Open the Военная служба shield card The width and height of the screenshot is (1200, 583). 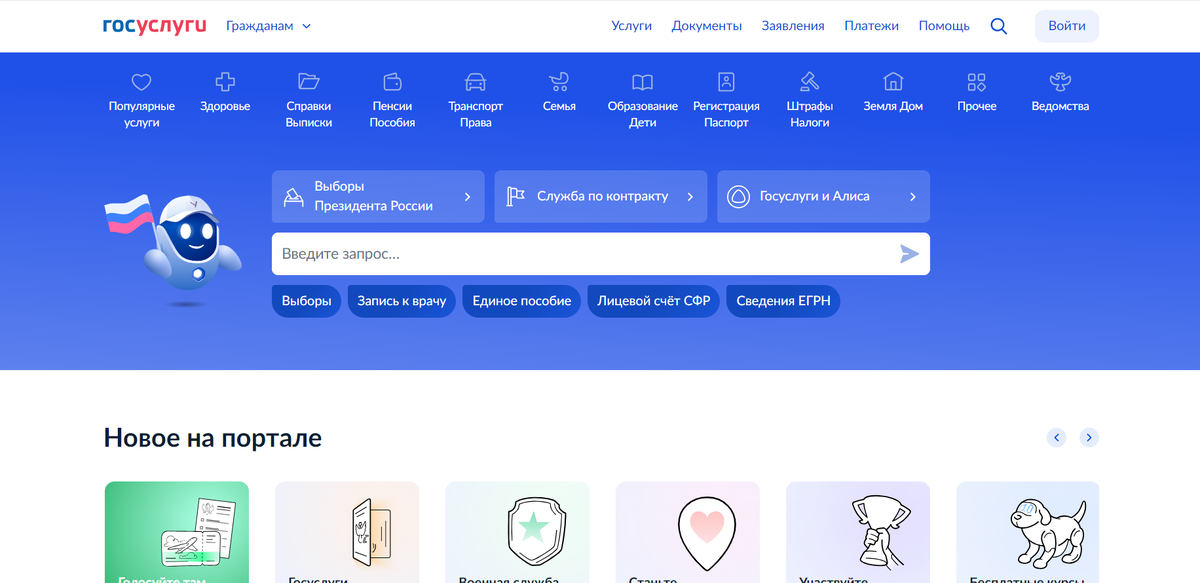(x=517, y=532)
